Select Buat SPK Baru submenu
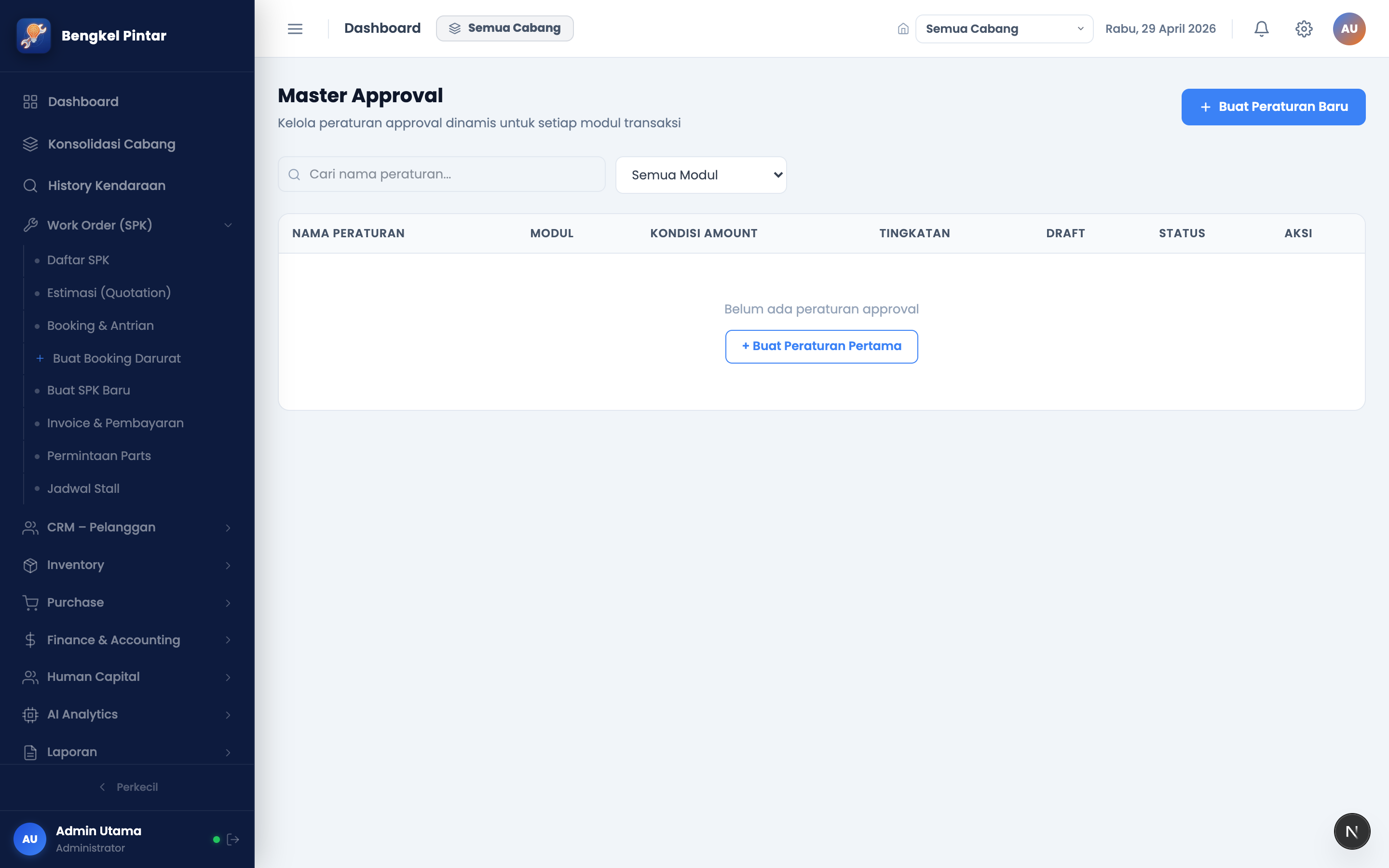Screen dimensions: 1389x868 coord(88,391)
